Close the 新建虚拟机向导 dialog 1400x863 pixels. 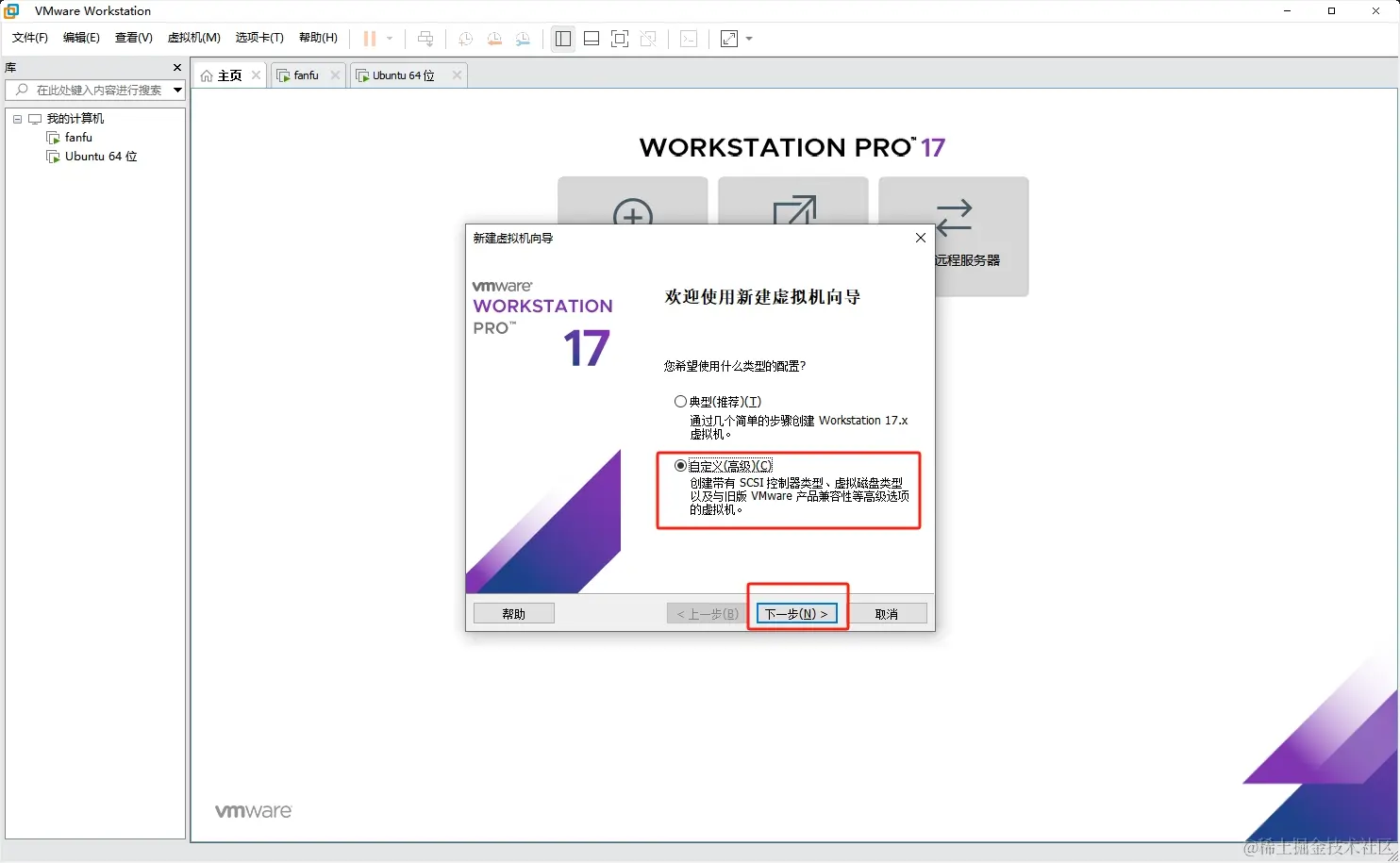pos(921,238)
